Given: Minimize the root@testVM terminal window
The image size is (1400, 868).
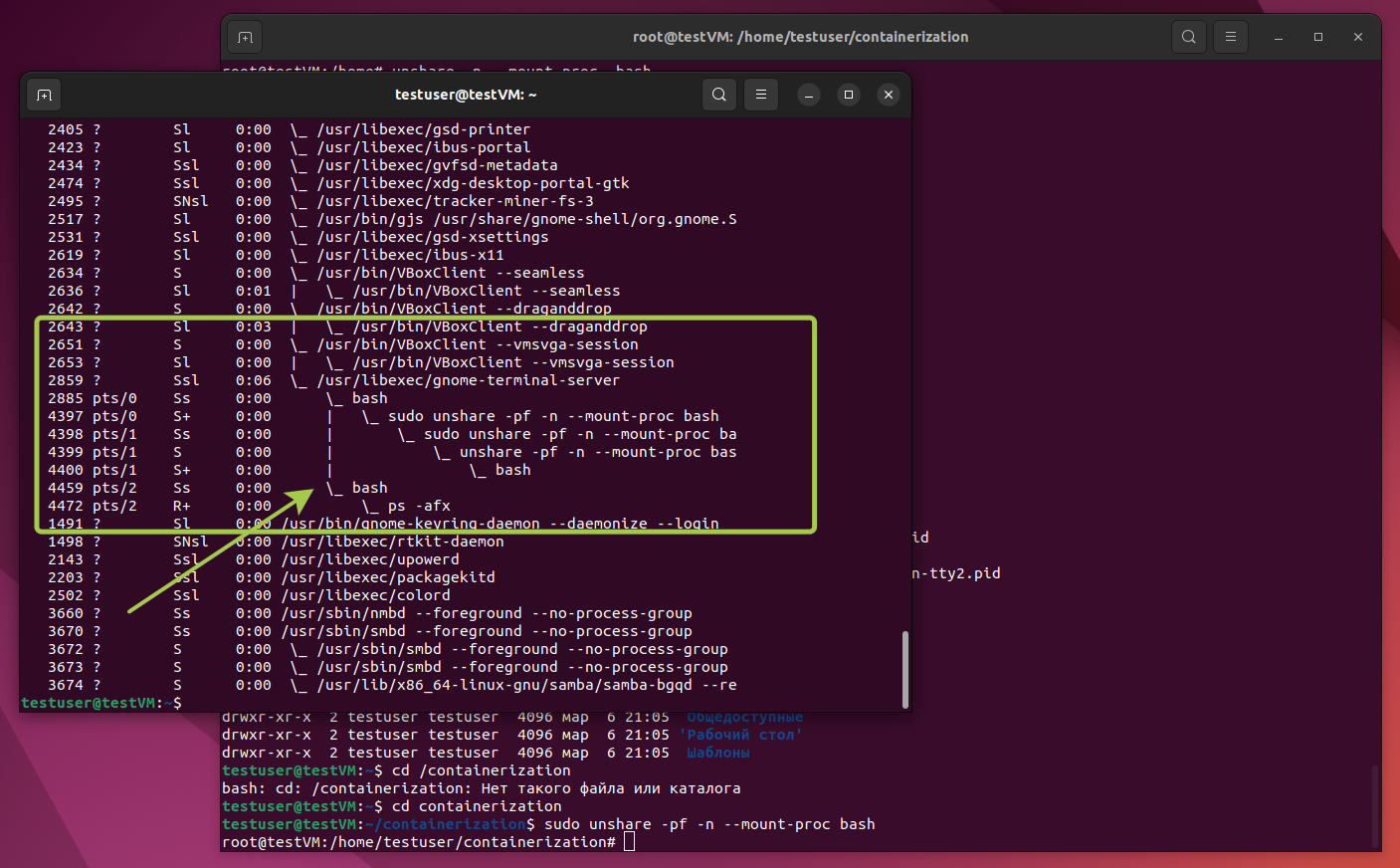Looking at the screenshot, I should tap(1279, 37).
